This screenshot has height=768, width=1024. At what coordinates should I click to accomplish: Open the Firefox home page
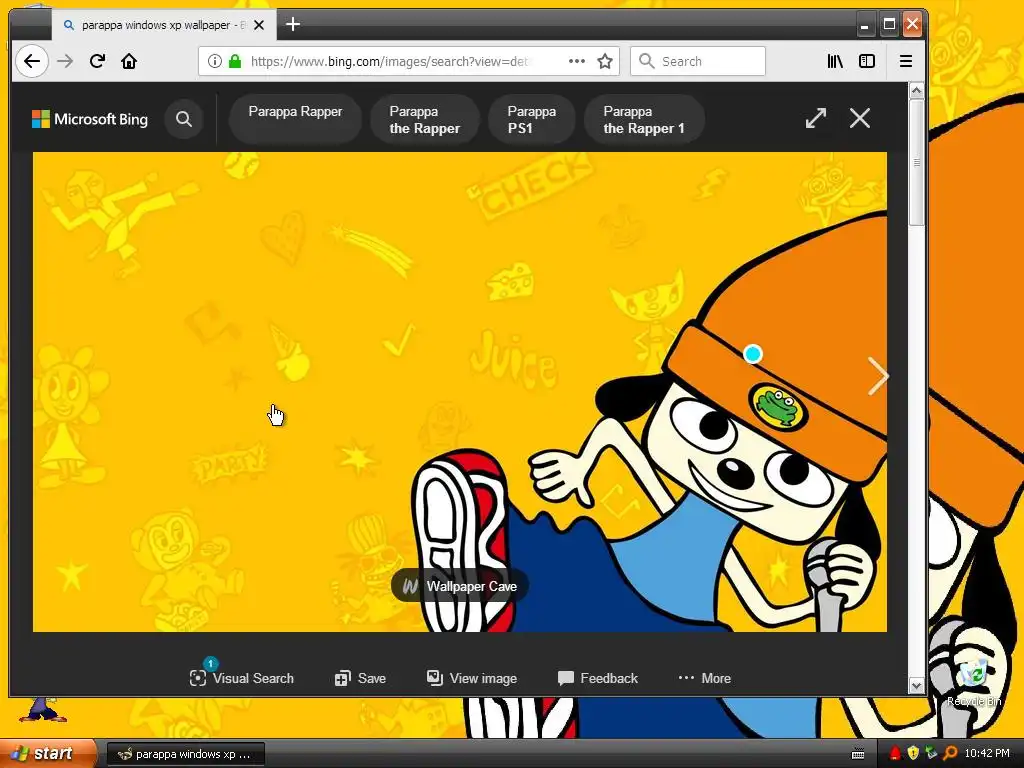pos(129,61)
